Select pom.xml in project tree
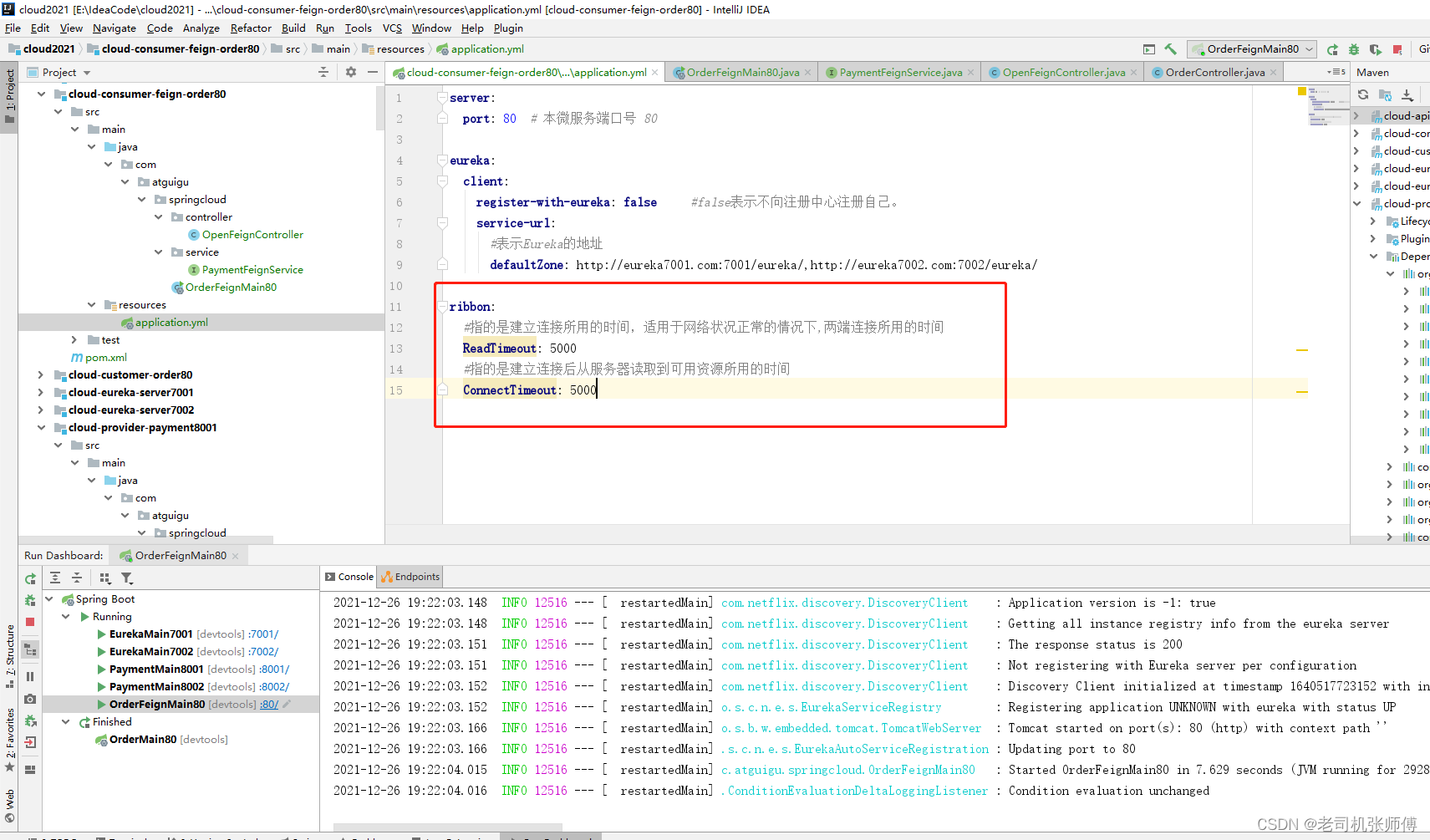 click(105, 357)
